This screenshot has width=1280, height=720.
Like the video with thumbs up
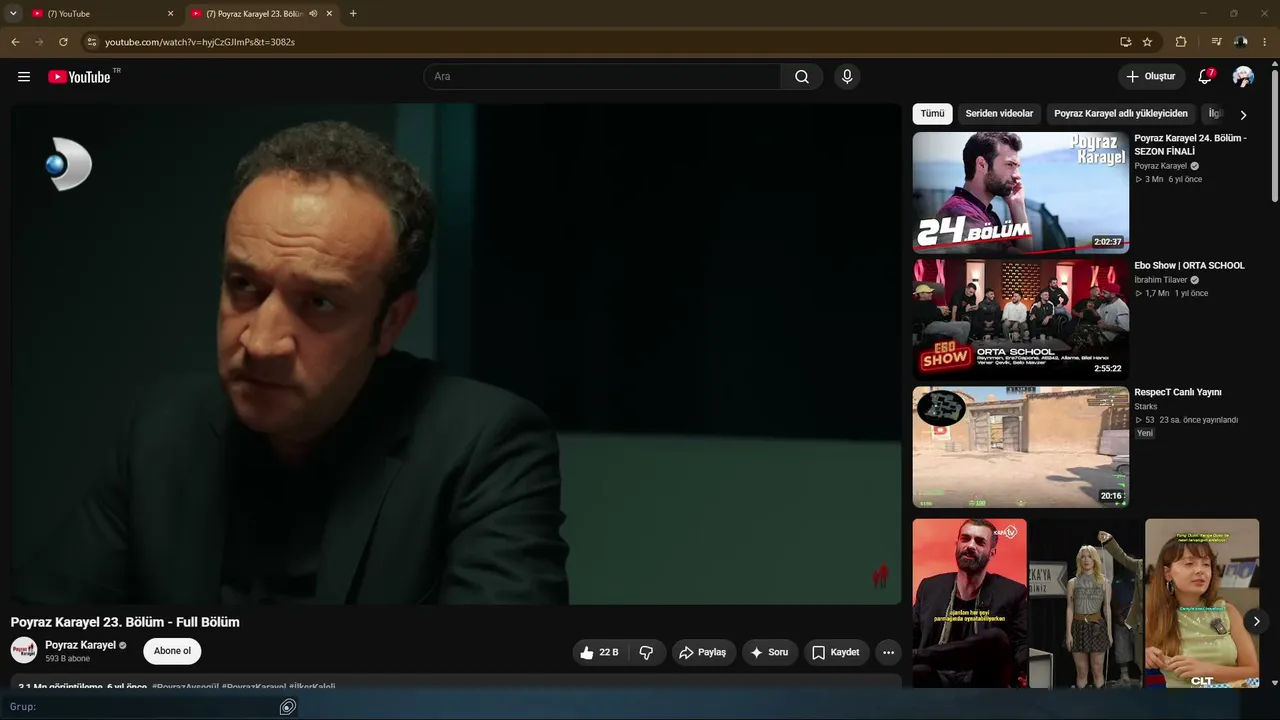[x=598, y=652]
